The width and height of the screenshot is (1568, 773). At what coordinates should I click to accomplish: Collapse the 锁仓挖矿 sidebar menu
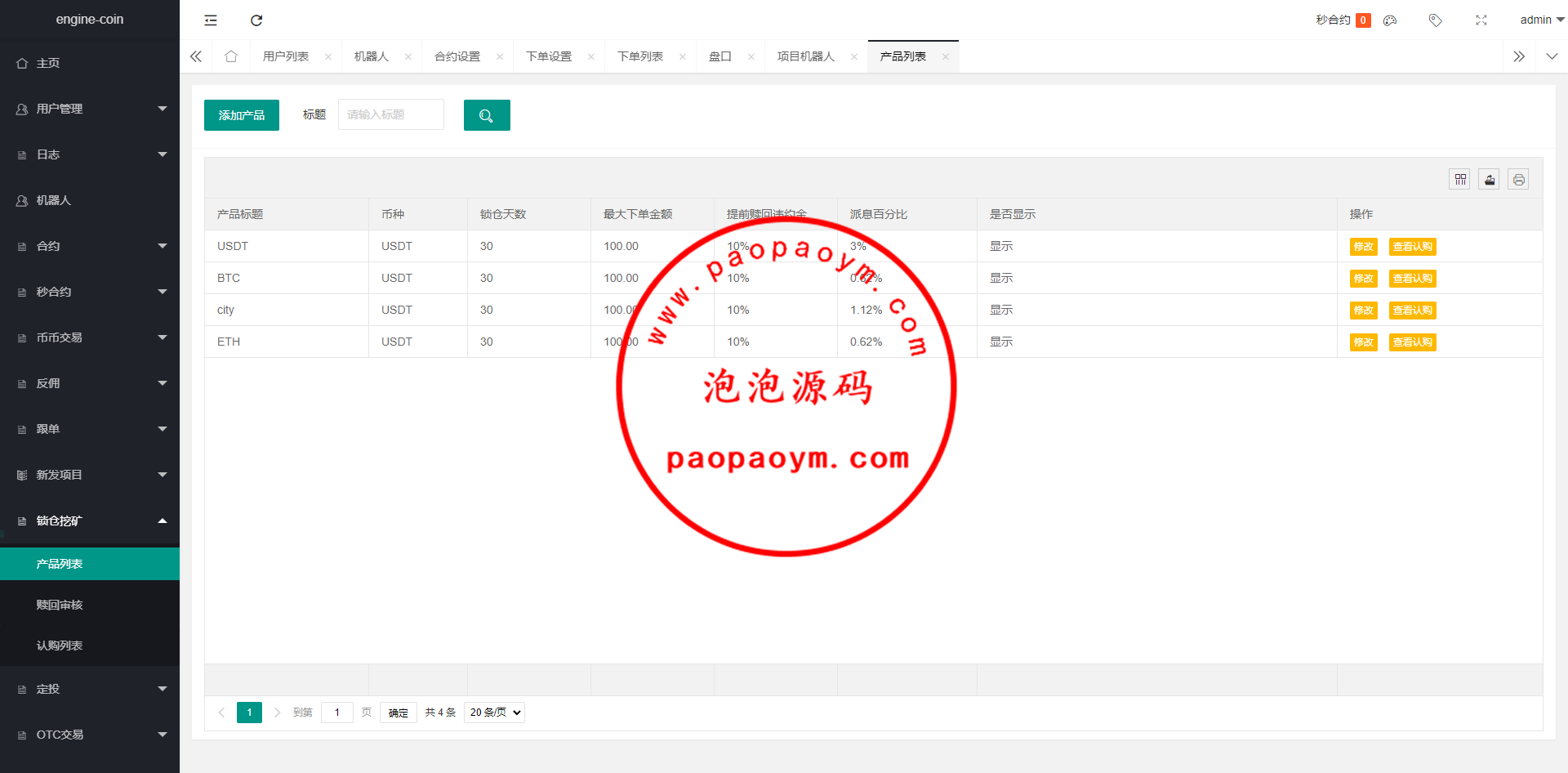click(90, 521)
